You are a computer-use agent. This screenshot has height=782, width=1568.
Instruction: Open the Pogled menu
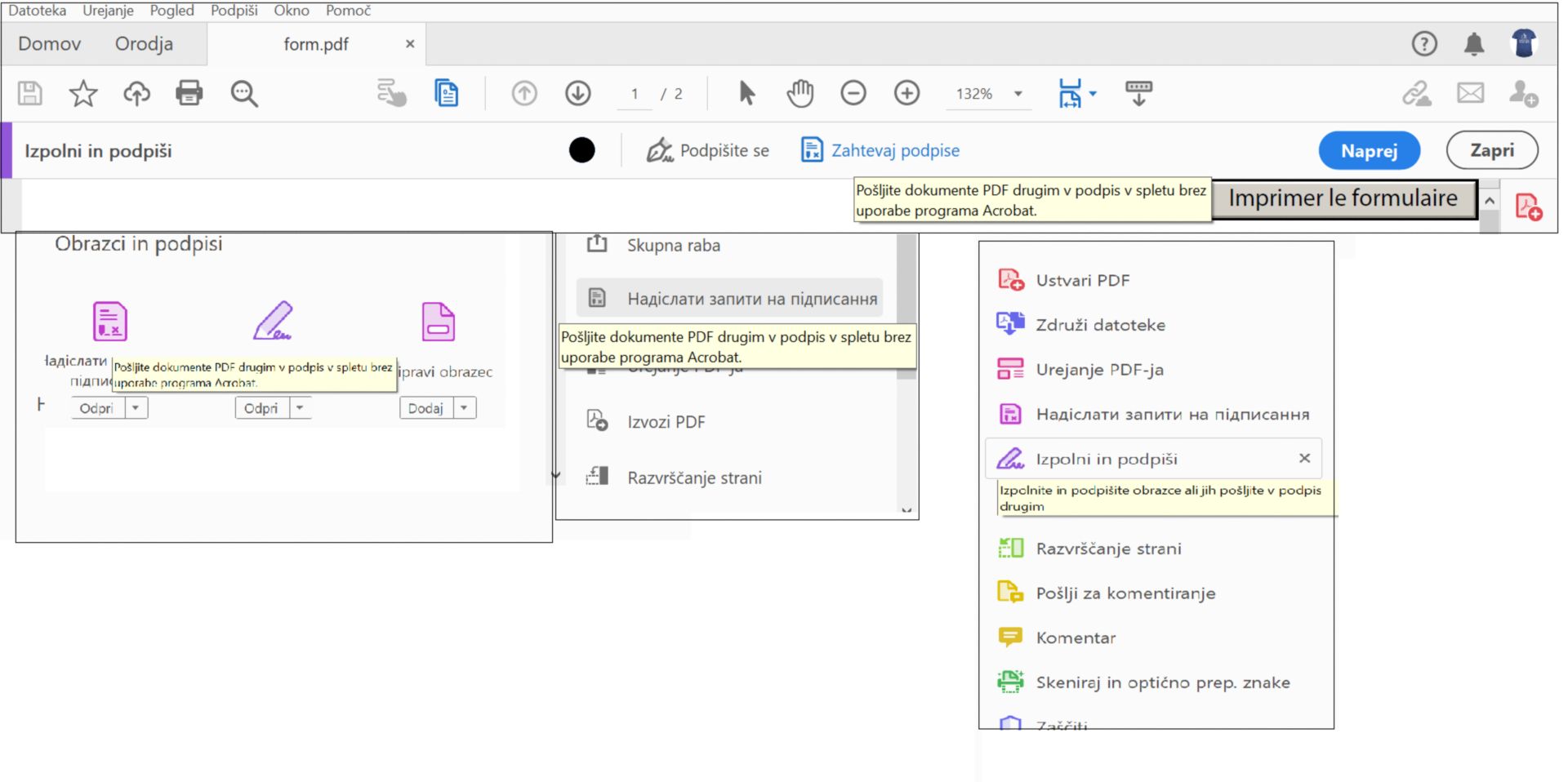click(171, 11)
